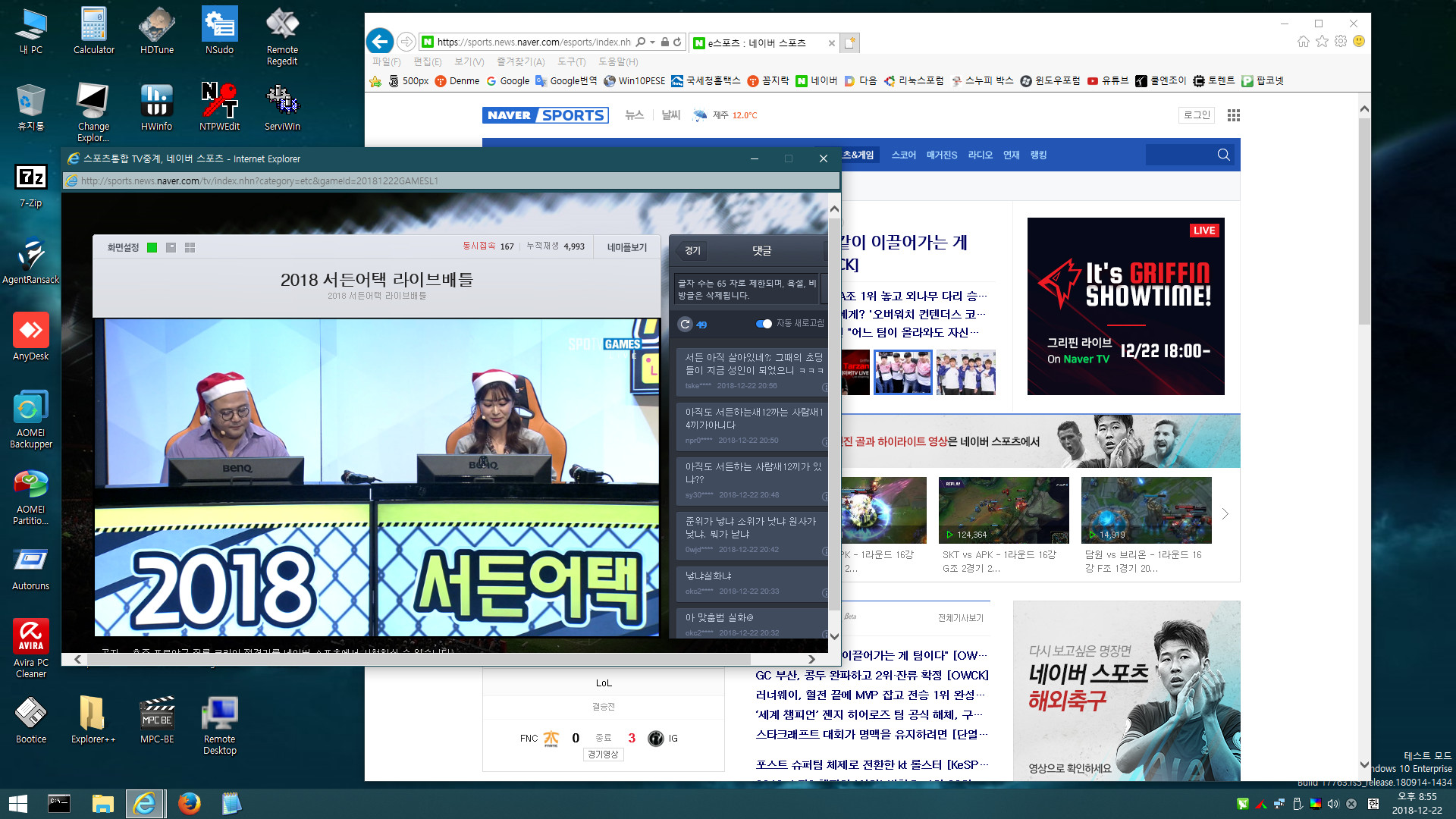
Task: Open the Google bookmark link
Action: click(507, 80)
